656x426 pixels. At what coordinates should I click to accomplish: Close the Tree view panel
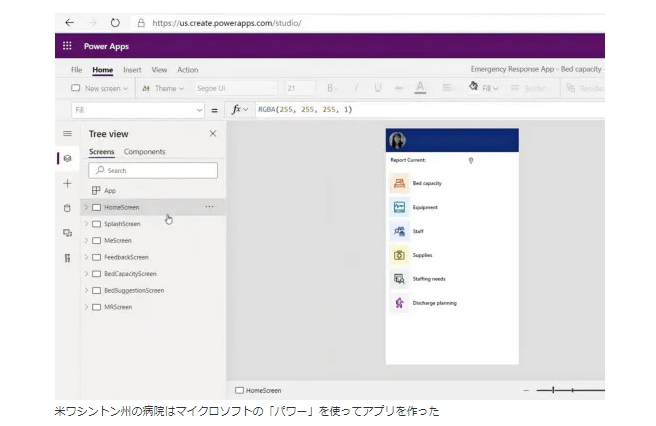pos(212,133)
